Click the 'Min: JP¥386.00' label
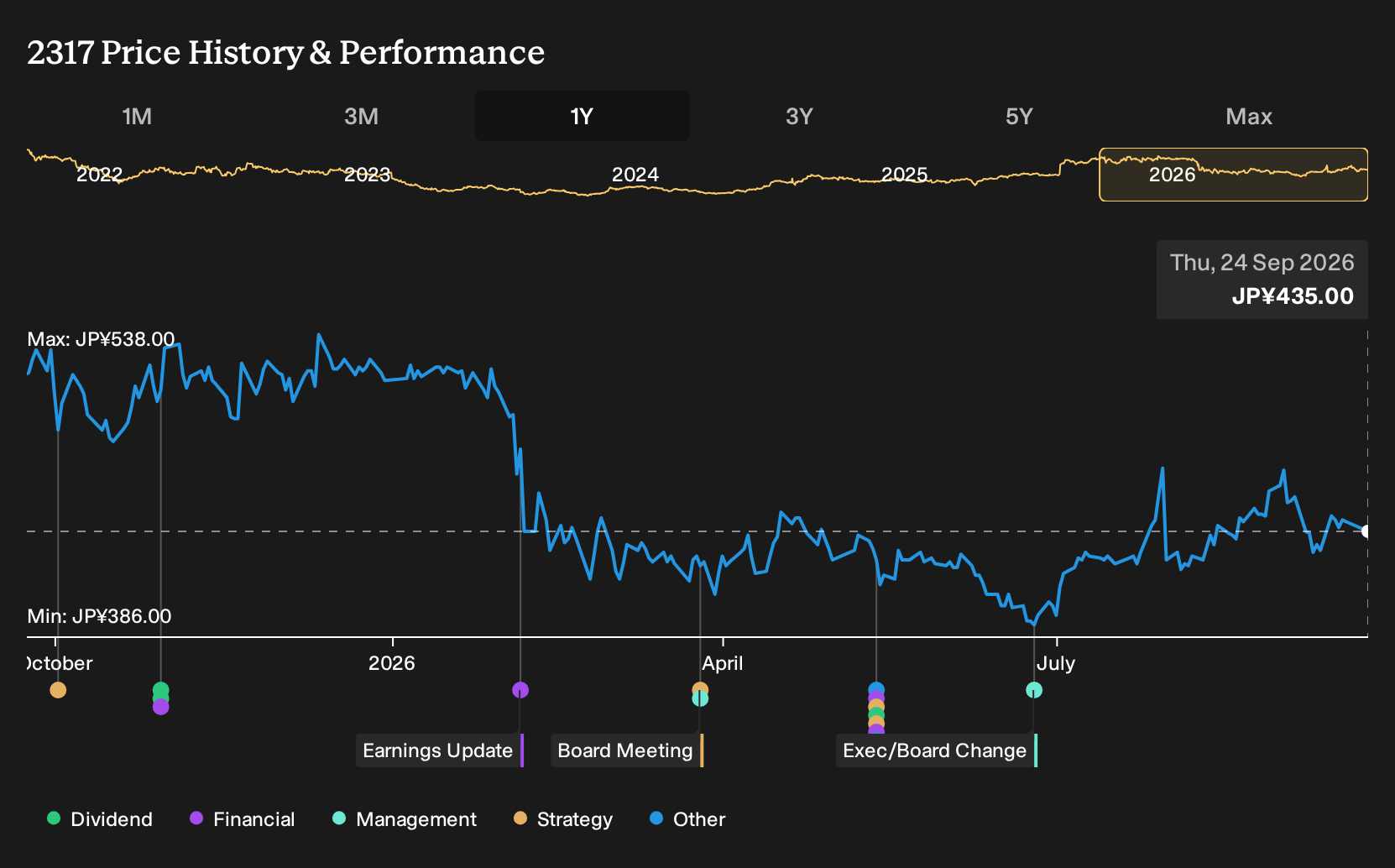Screen dimensions: 1395x868 99,616
